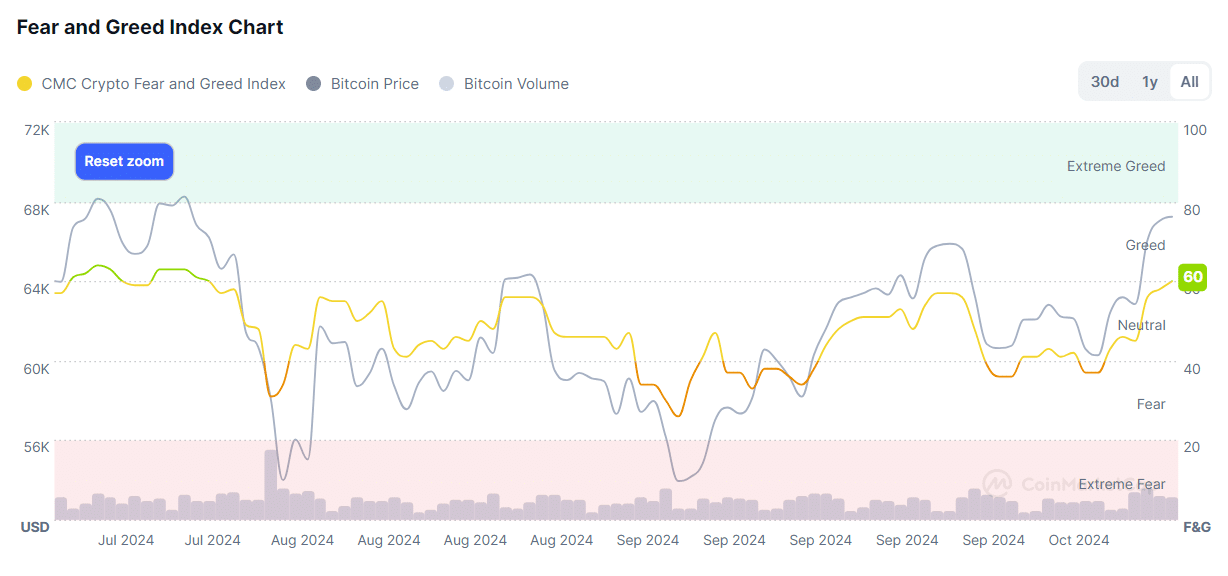Open the 1y time range view
The height and width of the screenshot is (576, 1228).
pos(1149,82)
